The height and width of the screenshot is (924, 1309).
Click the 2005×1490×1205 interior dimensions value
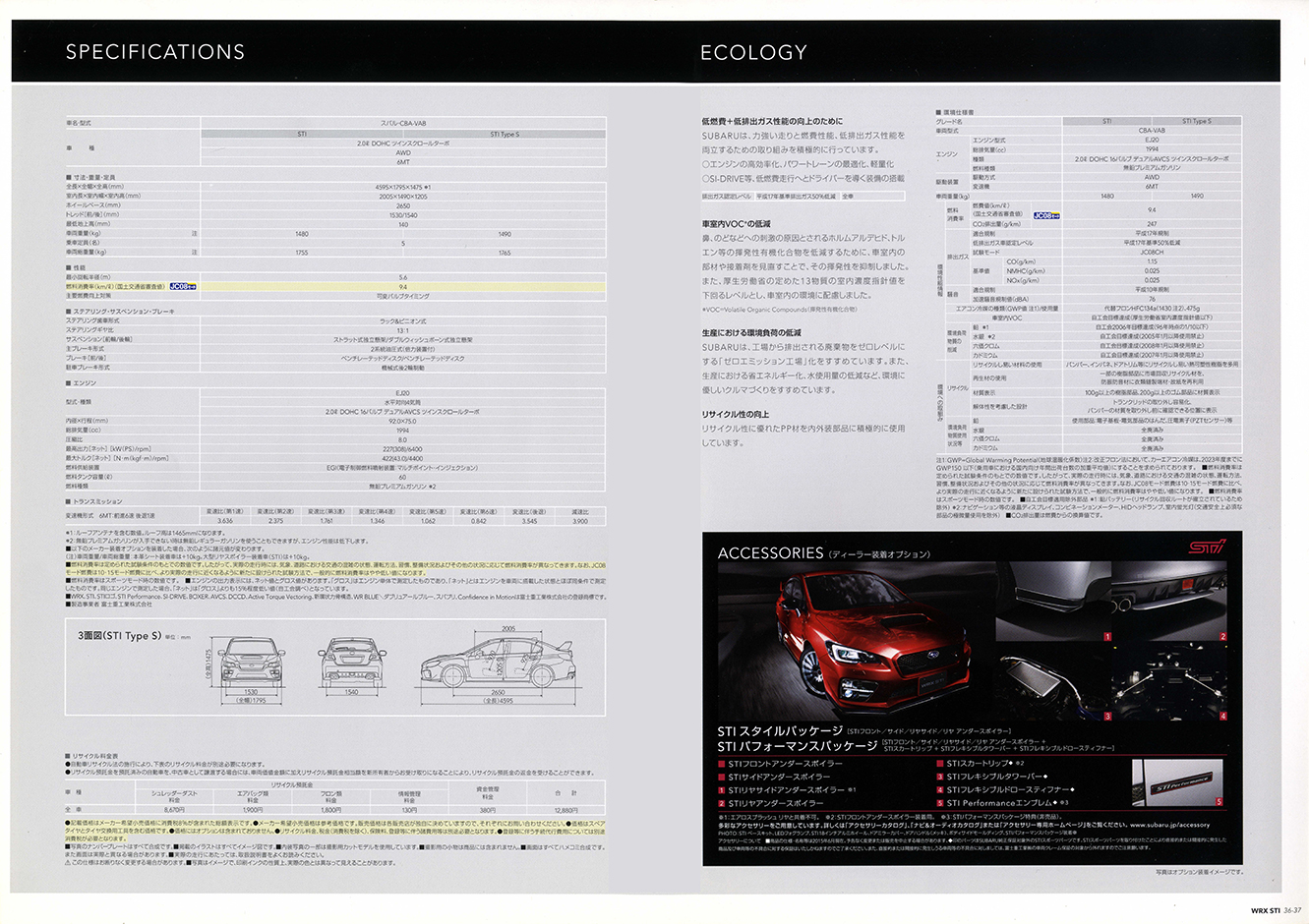point(401,196)
